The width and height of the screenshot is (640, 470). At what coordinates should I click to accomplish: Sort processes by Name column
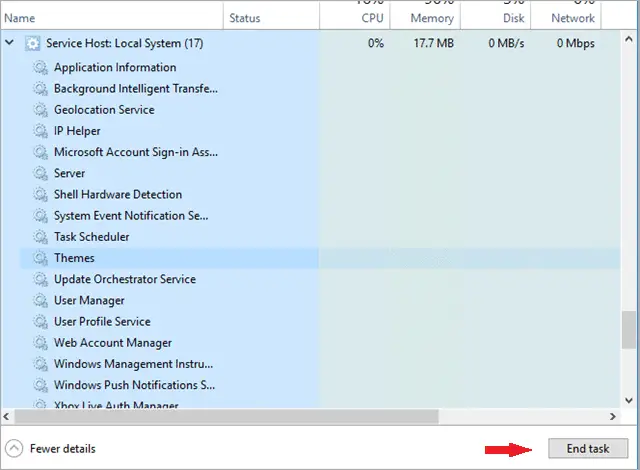tap(112, 16)
